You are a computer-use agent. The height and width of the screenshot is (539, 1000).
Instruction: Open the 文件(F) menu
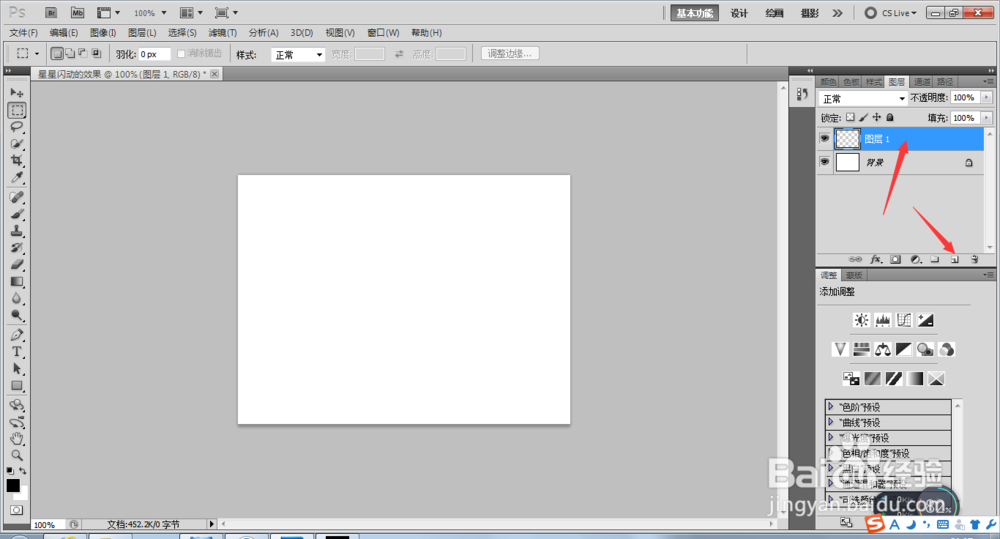[x=24, y=33]
